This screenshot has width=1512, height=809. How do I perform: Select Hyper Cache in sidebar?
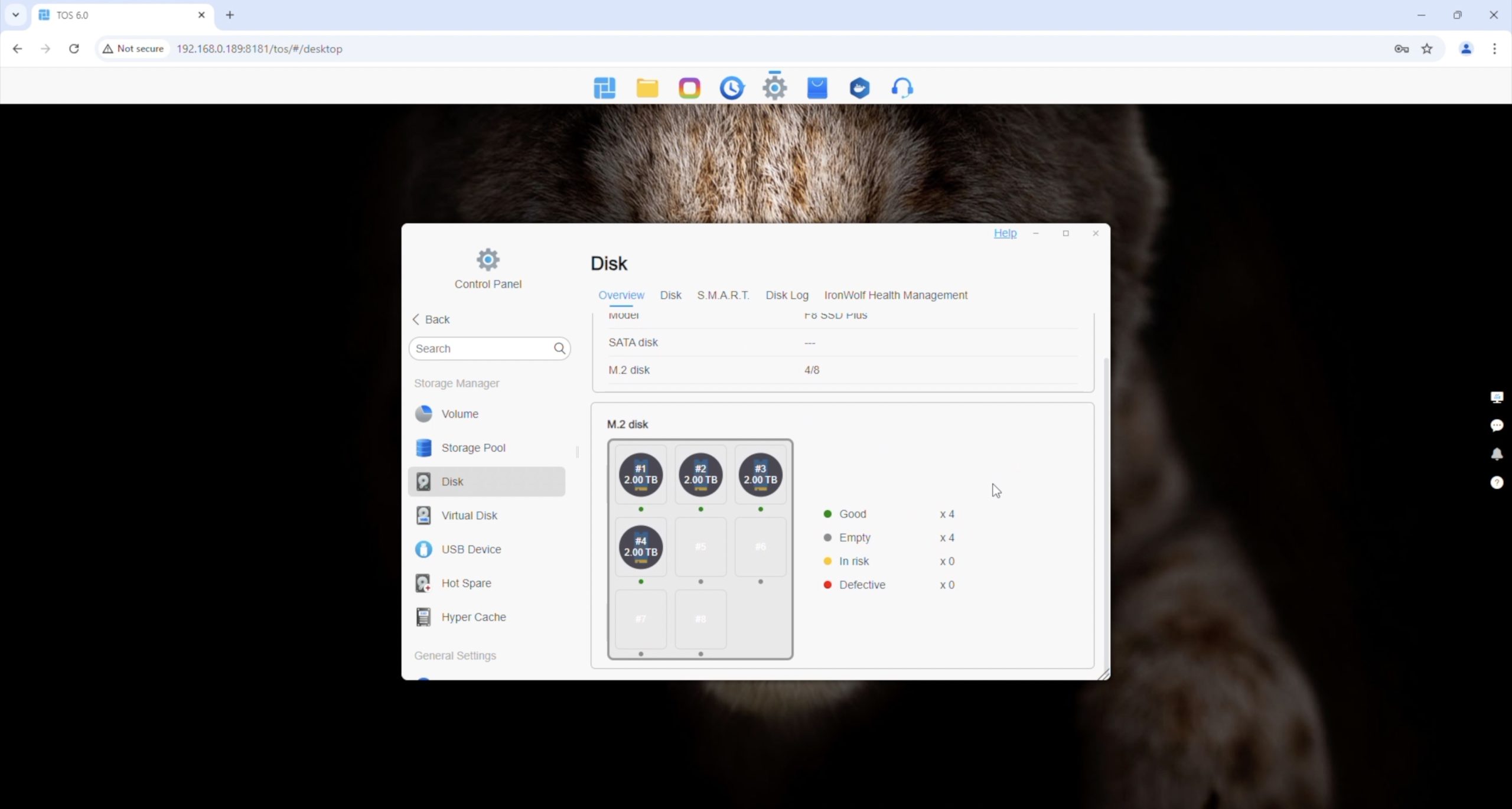[473, 617]
